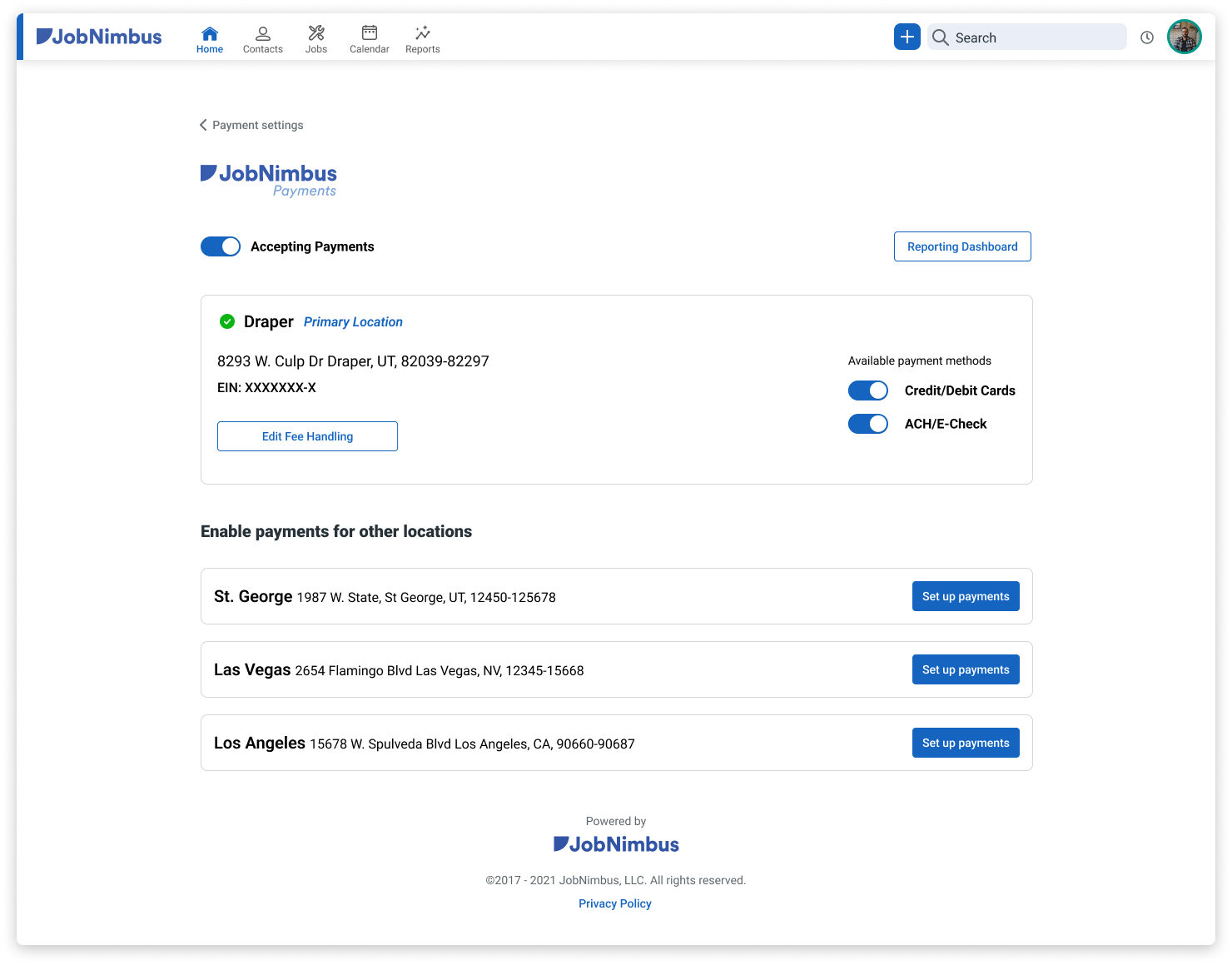Click the JobNimbus logo in the top bar

pyautogui.click(x=99, y=37)
